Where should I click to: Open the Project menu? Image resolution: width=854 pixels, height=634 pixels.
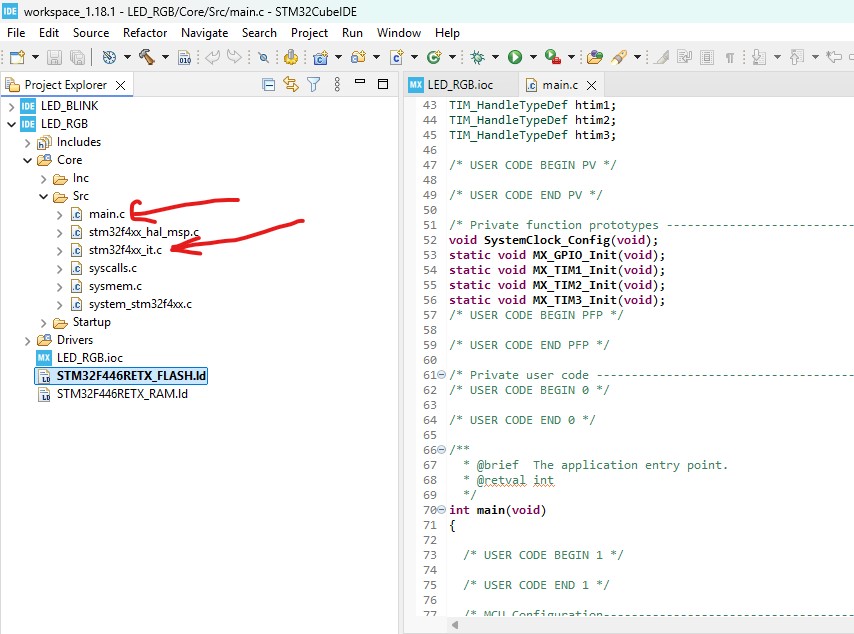tap(309, 33)
